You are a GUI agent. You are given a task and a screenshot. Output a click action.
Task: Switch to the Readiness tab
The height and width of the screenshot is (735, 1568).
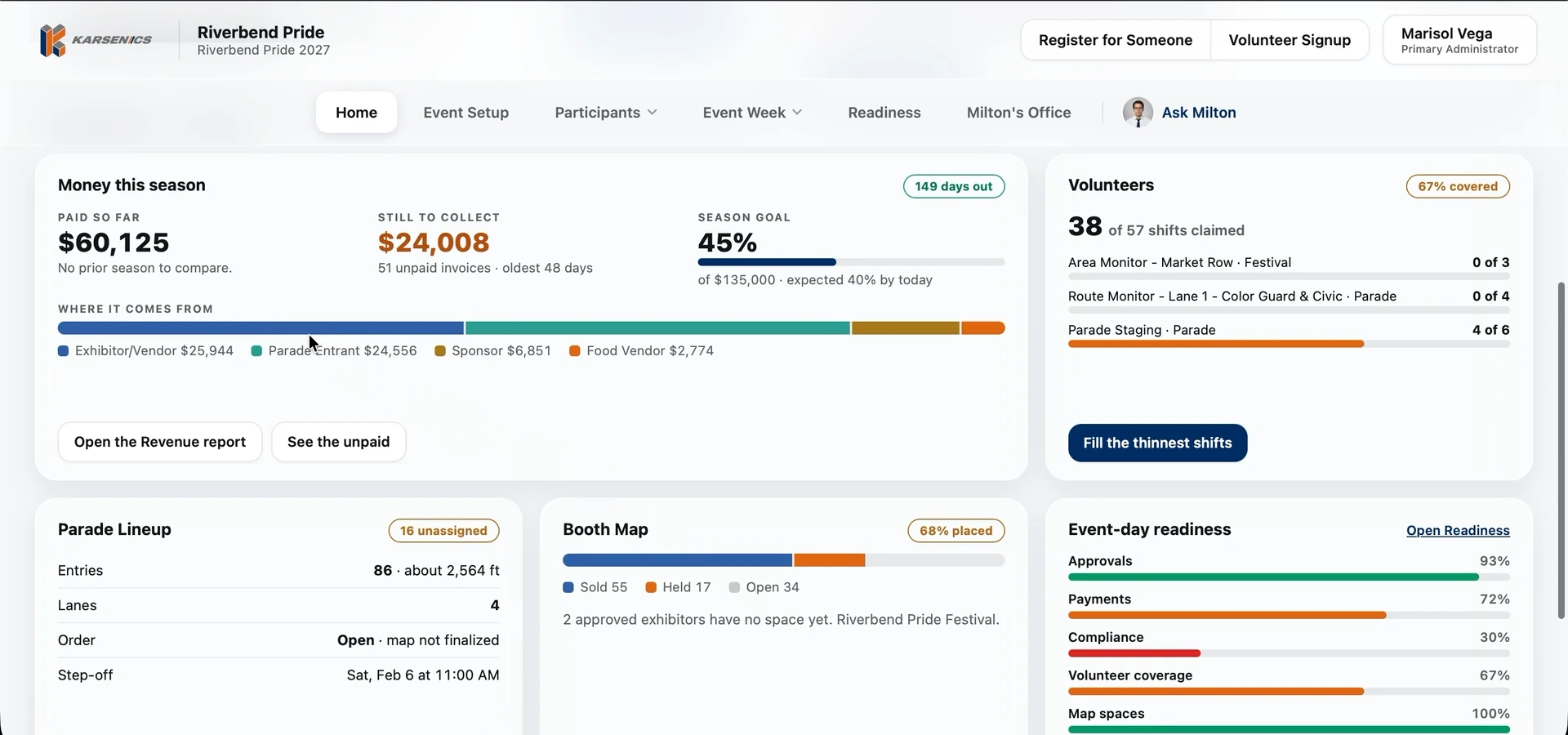[x=884, y=113]
